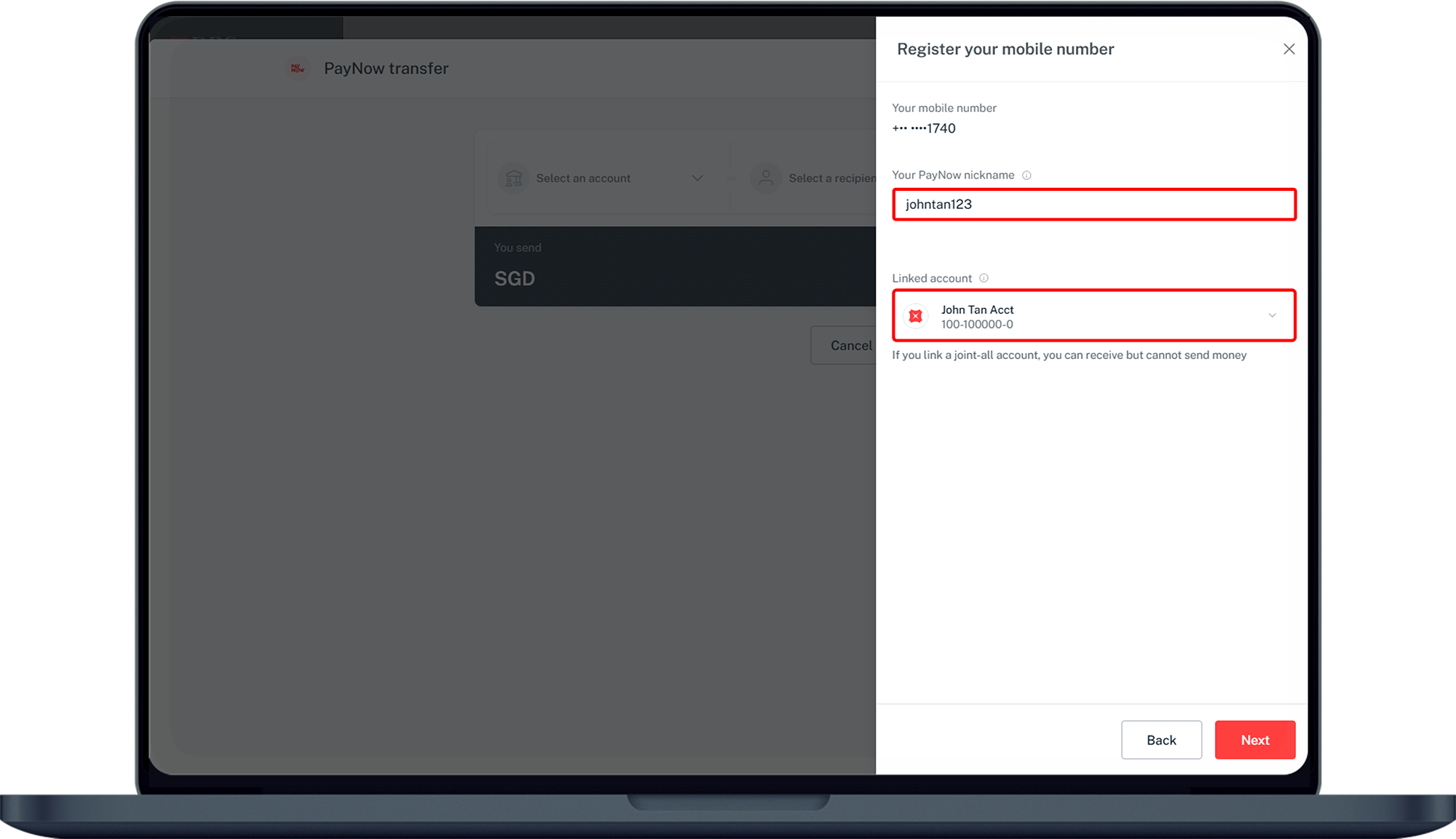Click info icon beside PayNow nickname

[1026, 176]
